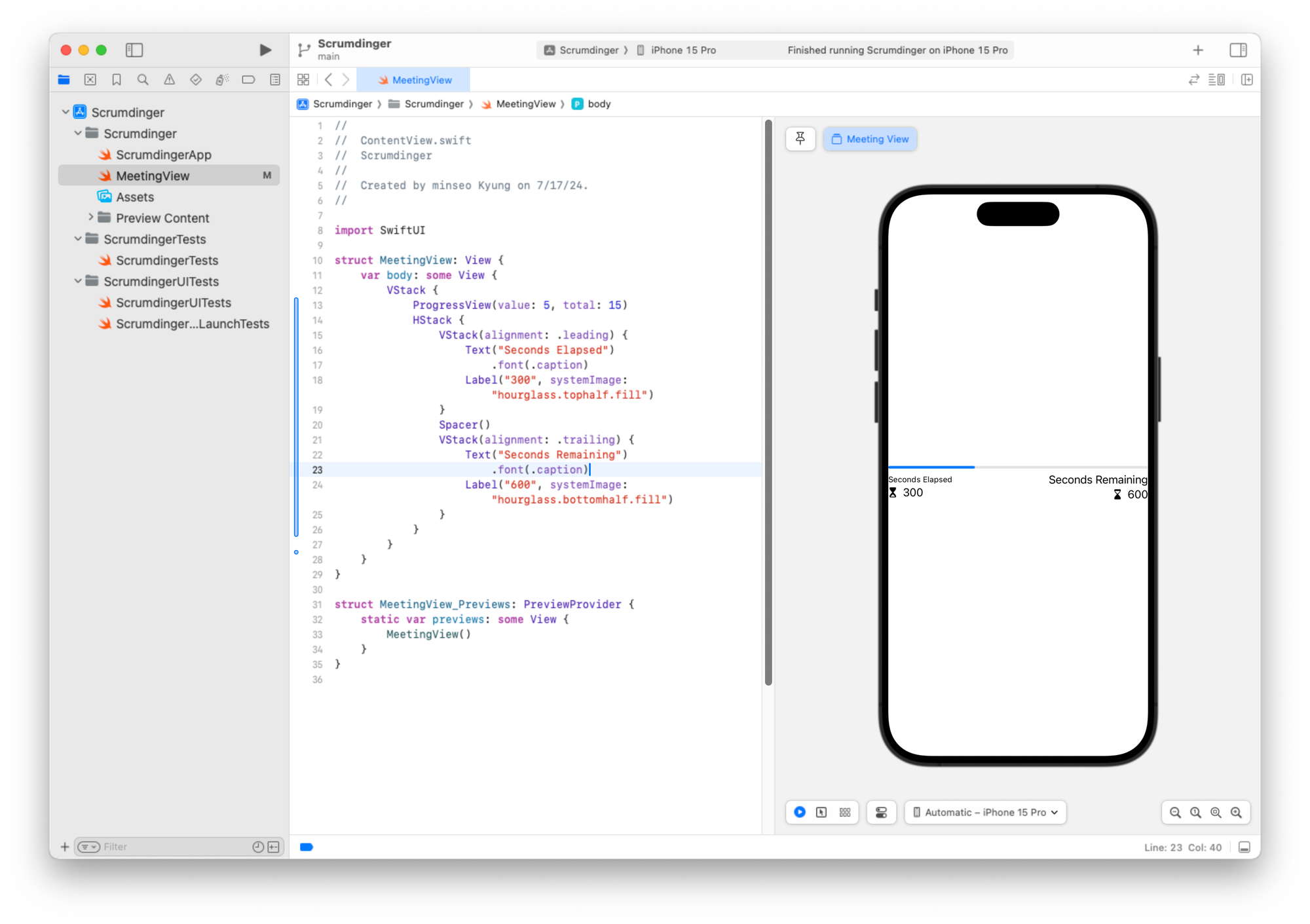Screen dimensions: 1310x924
Task: Click the Meeting View preview button
Action: coord(870,139)
